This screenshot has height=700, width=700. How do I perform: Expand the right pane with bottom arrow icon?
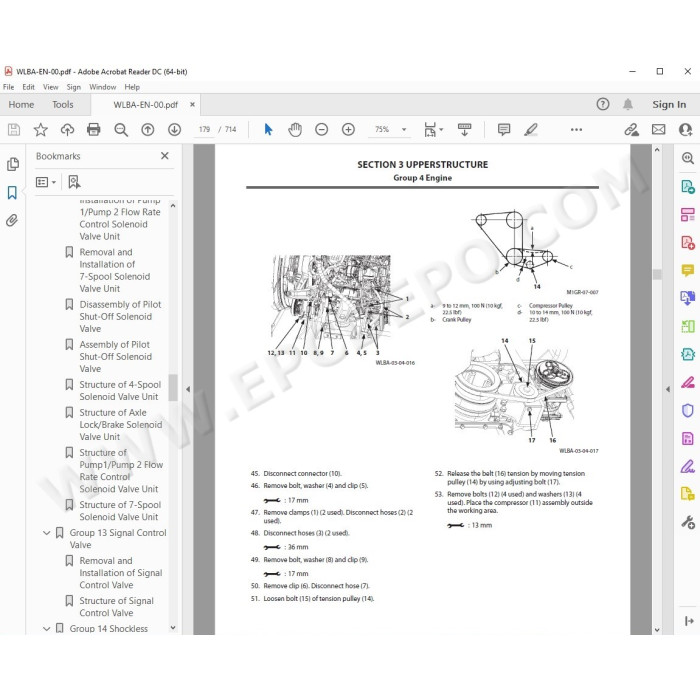point(689,621)
